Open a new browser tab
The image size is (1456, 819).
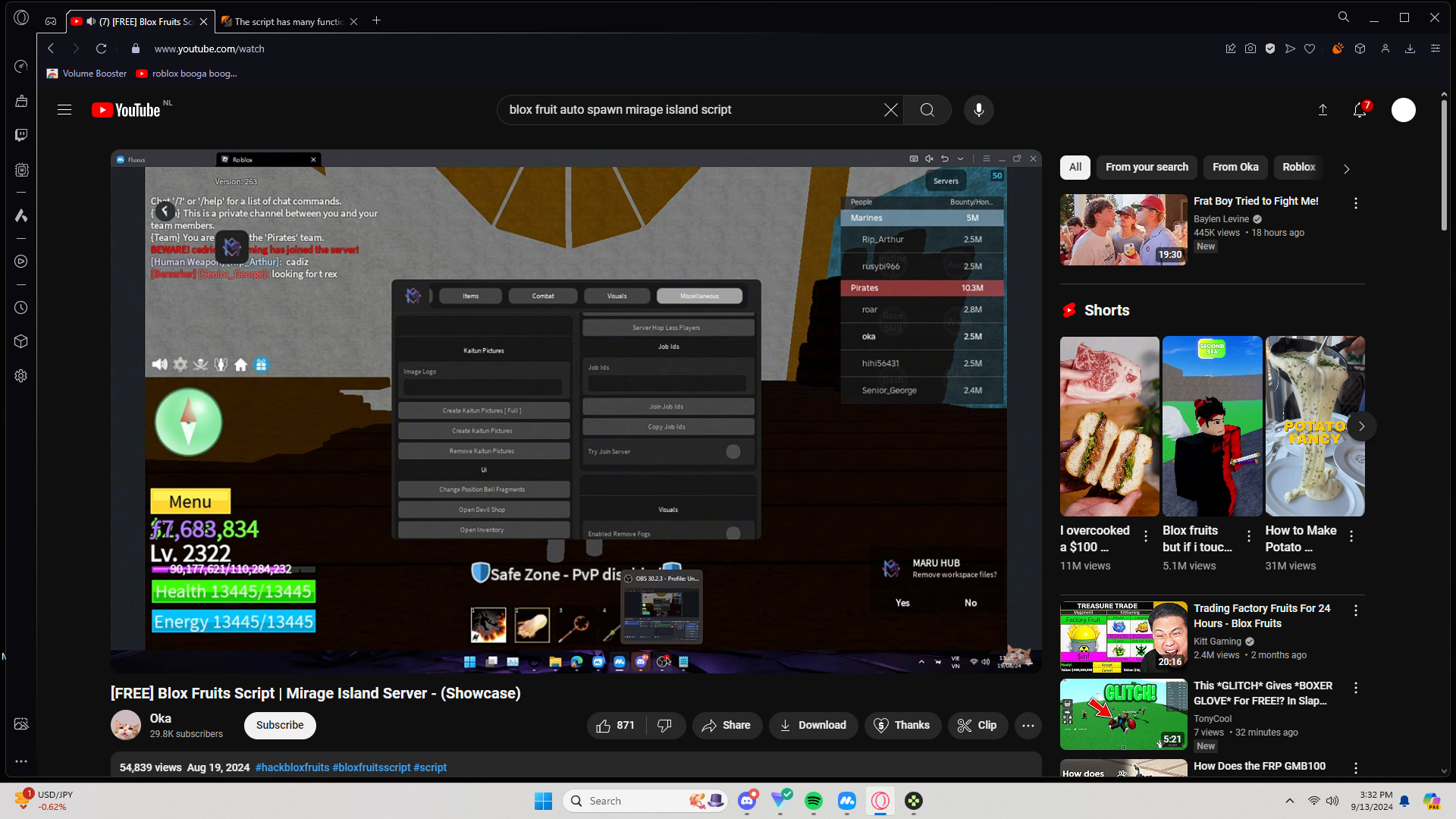click(x=377, y=20)
